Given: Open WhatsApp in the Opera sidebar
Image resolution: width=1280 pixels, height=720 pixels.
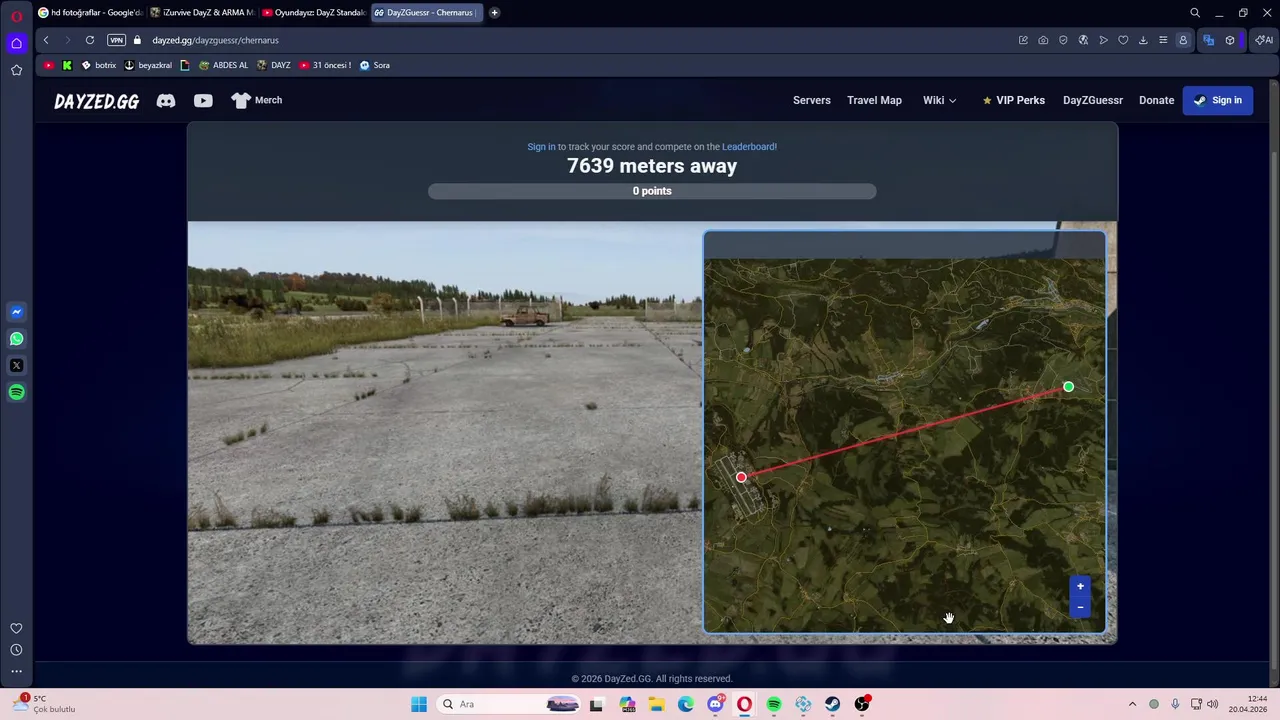Looking at the screenshot, I should click(17, 339).
